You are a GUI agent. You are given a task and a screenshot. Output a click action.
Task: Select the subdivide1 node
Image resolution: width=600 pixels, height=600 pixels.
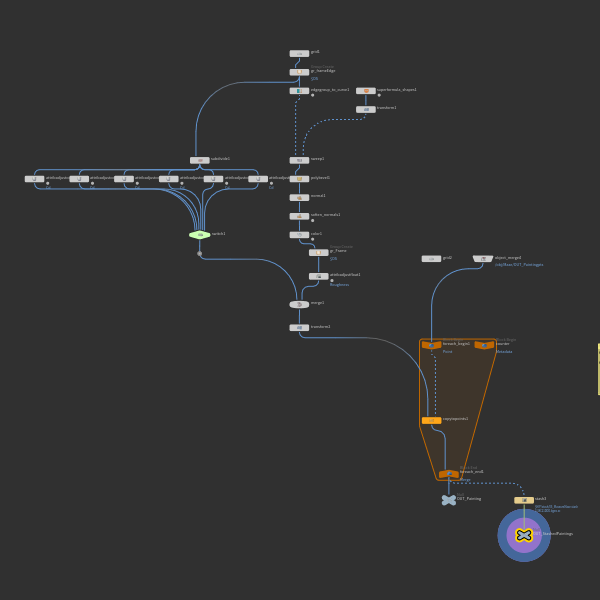[200, 160]
